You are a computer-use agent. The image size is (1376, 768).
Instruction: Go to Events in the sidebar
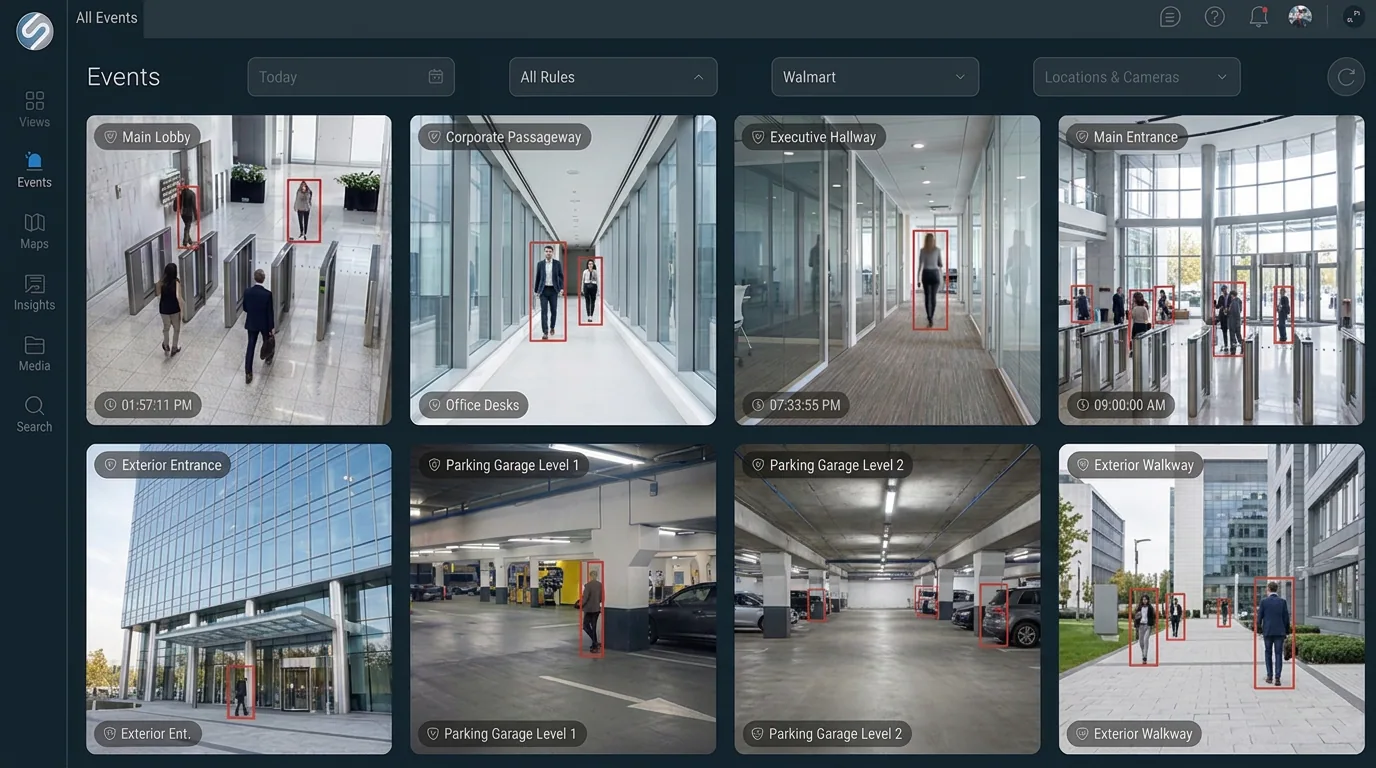click(x=34, y=170)
